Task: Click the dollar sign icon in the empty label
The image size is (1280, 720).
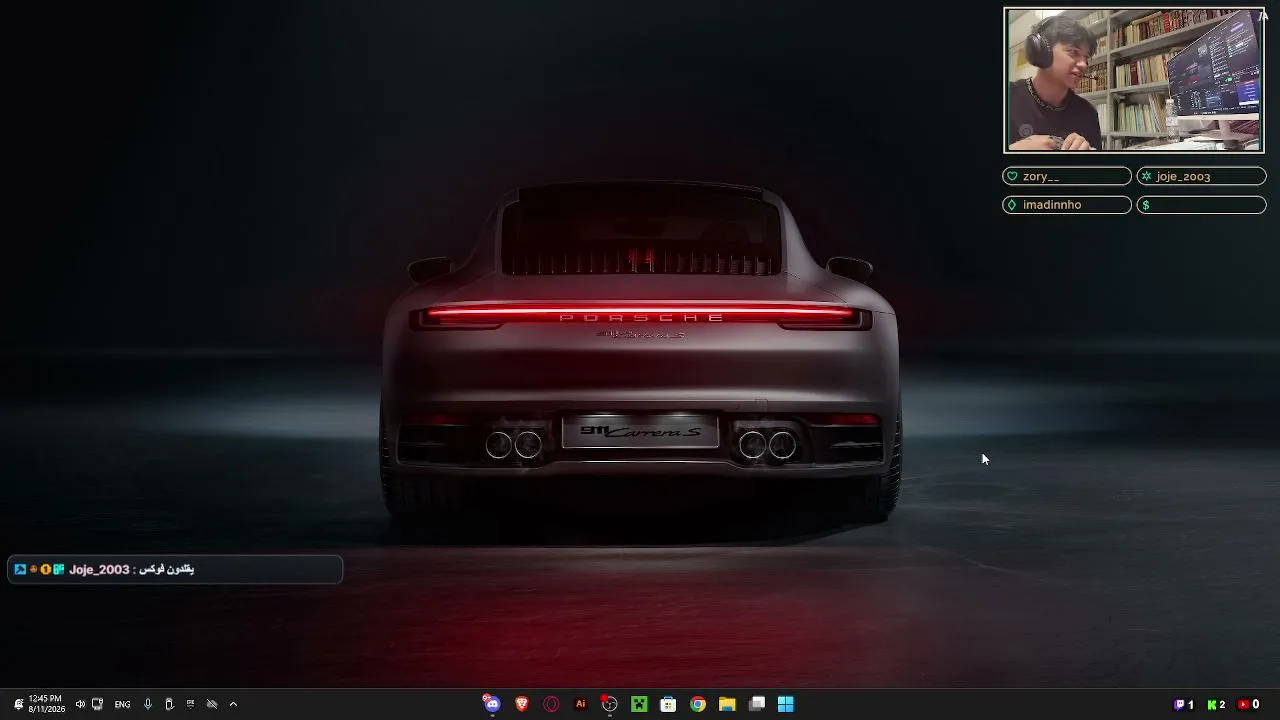Action: click(1146, 205)
